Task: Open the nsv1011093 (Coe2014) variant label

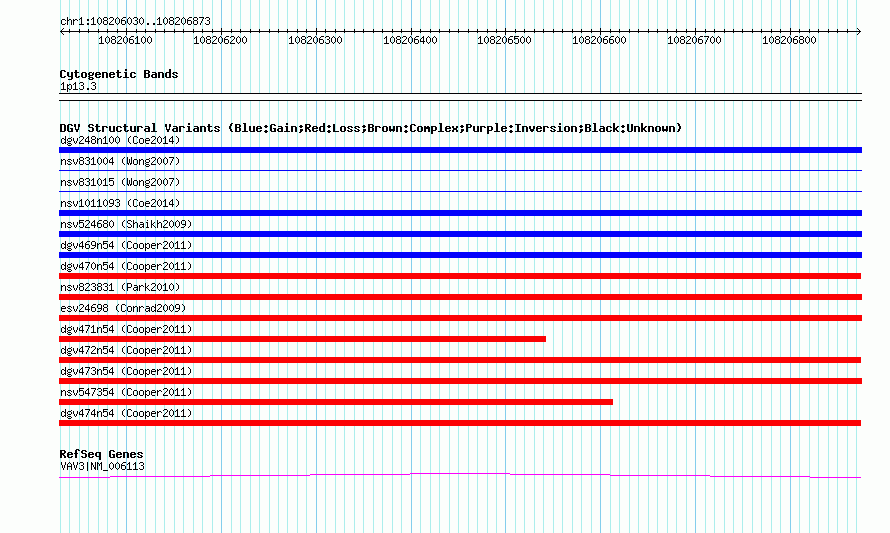Action: 120,203
